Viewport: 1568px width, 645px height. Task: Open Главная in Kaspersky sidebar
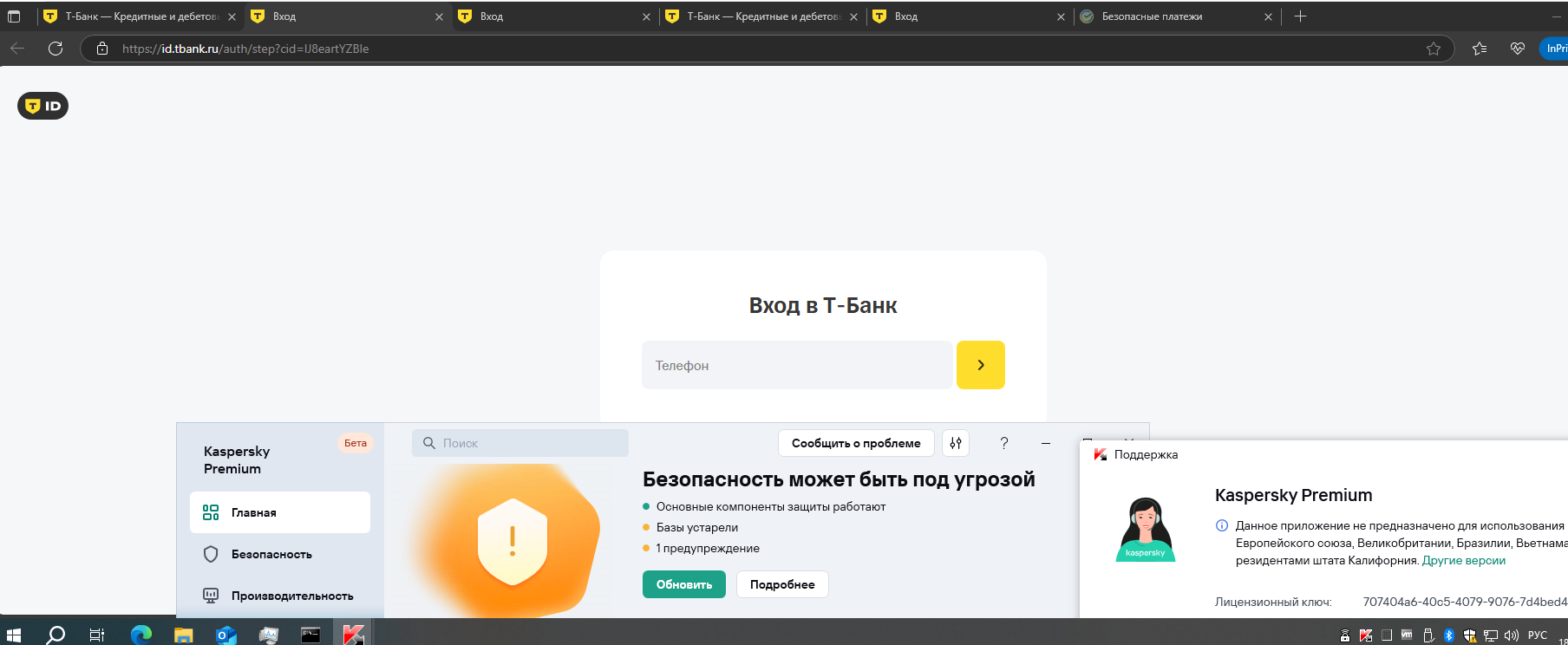[x=280, y=512]
